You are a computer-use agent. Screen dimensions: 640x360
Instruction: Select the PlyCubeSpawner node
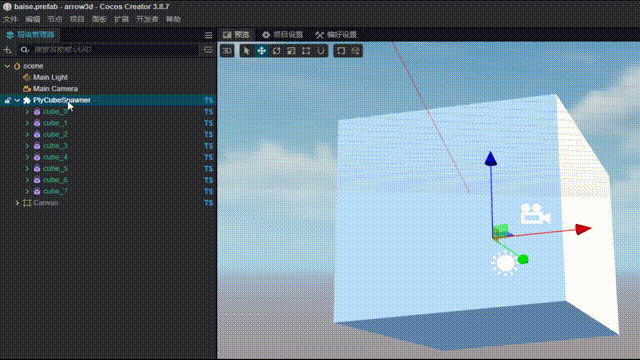coord(62,100)
